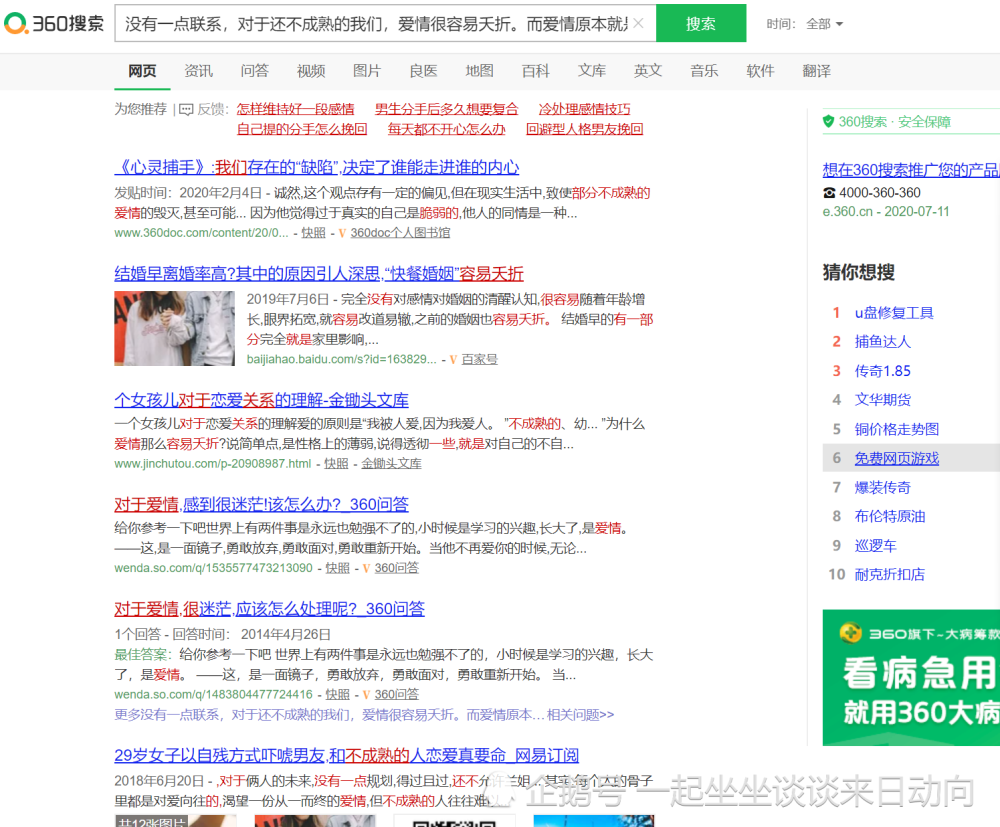Image resolution: width=1000 pixels, height=827 pixels.
Task: Switch to the 问答 tab
Action: point(254,71)
